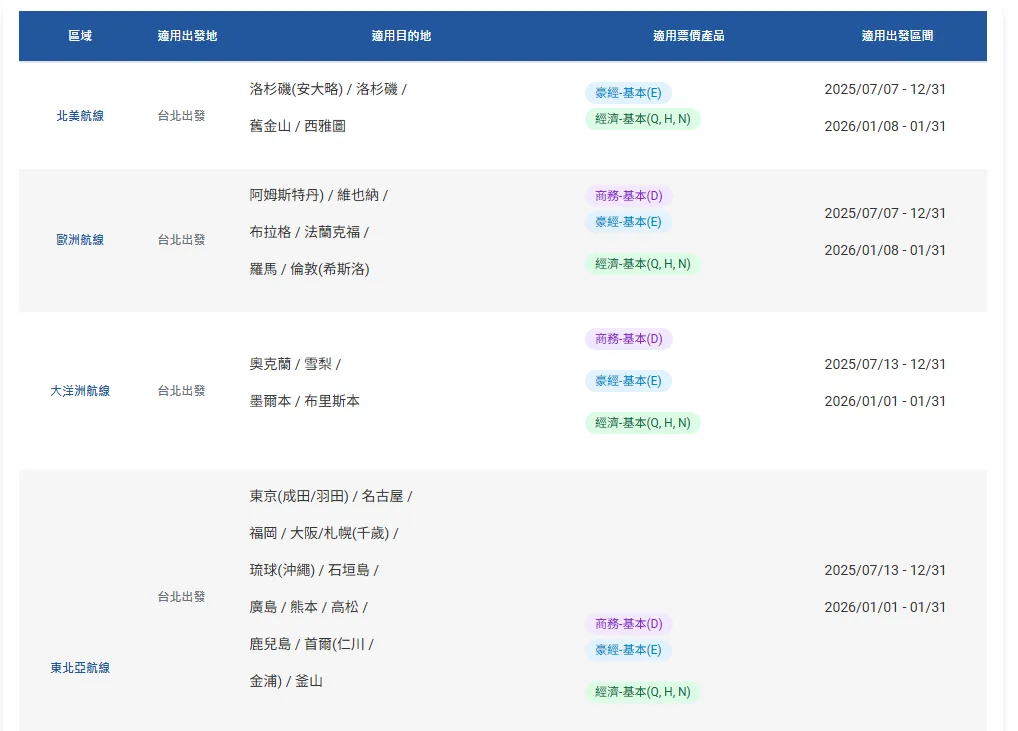Viewport: 1018px width, 731px height.
Task: Click 2025/07/13 - 12/31 in 大洋洲航線 row
Action: [x=885, y=364]
